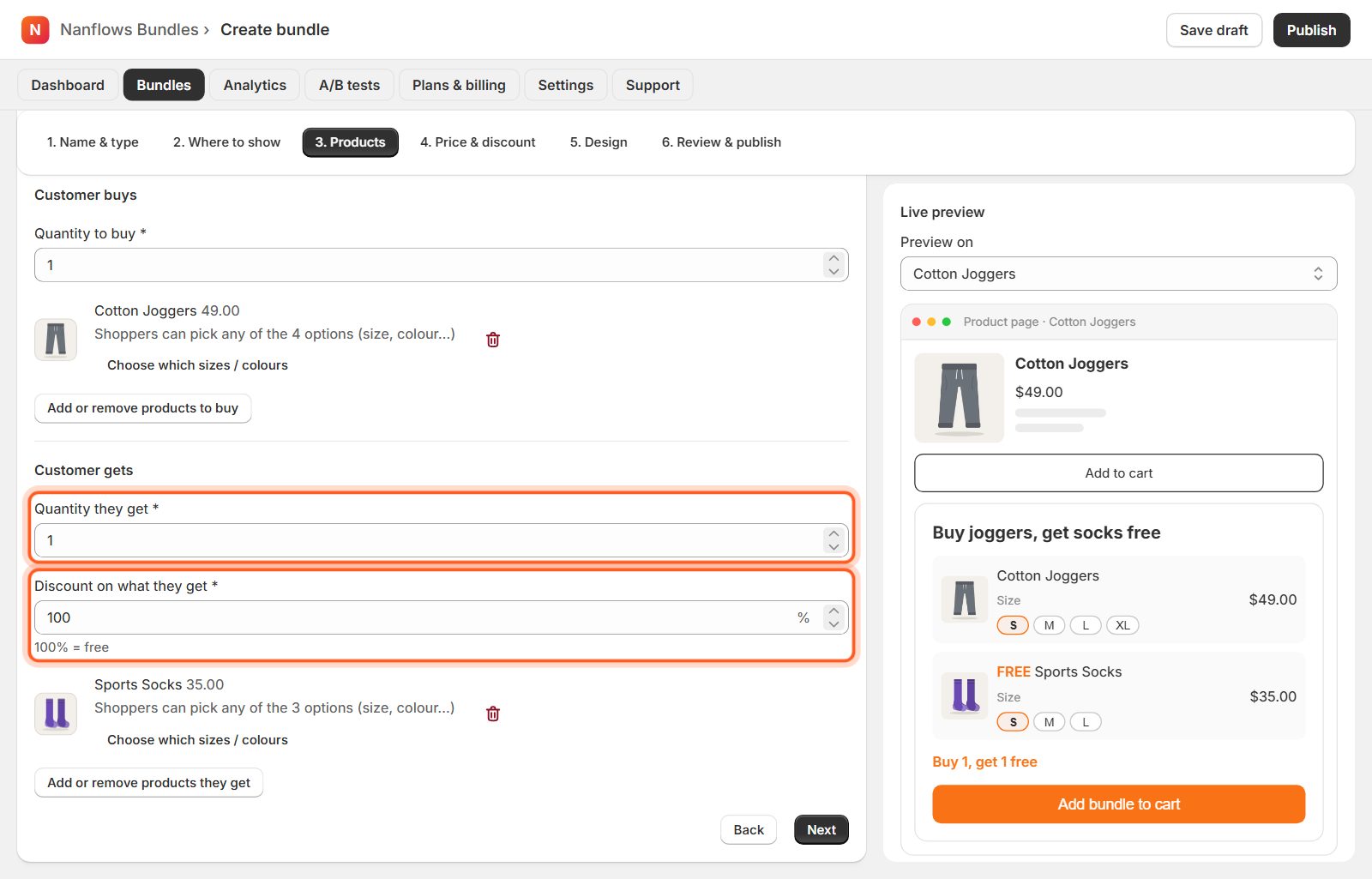Click the Next button

point(821,830)
